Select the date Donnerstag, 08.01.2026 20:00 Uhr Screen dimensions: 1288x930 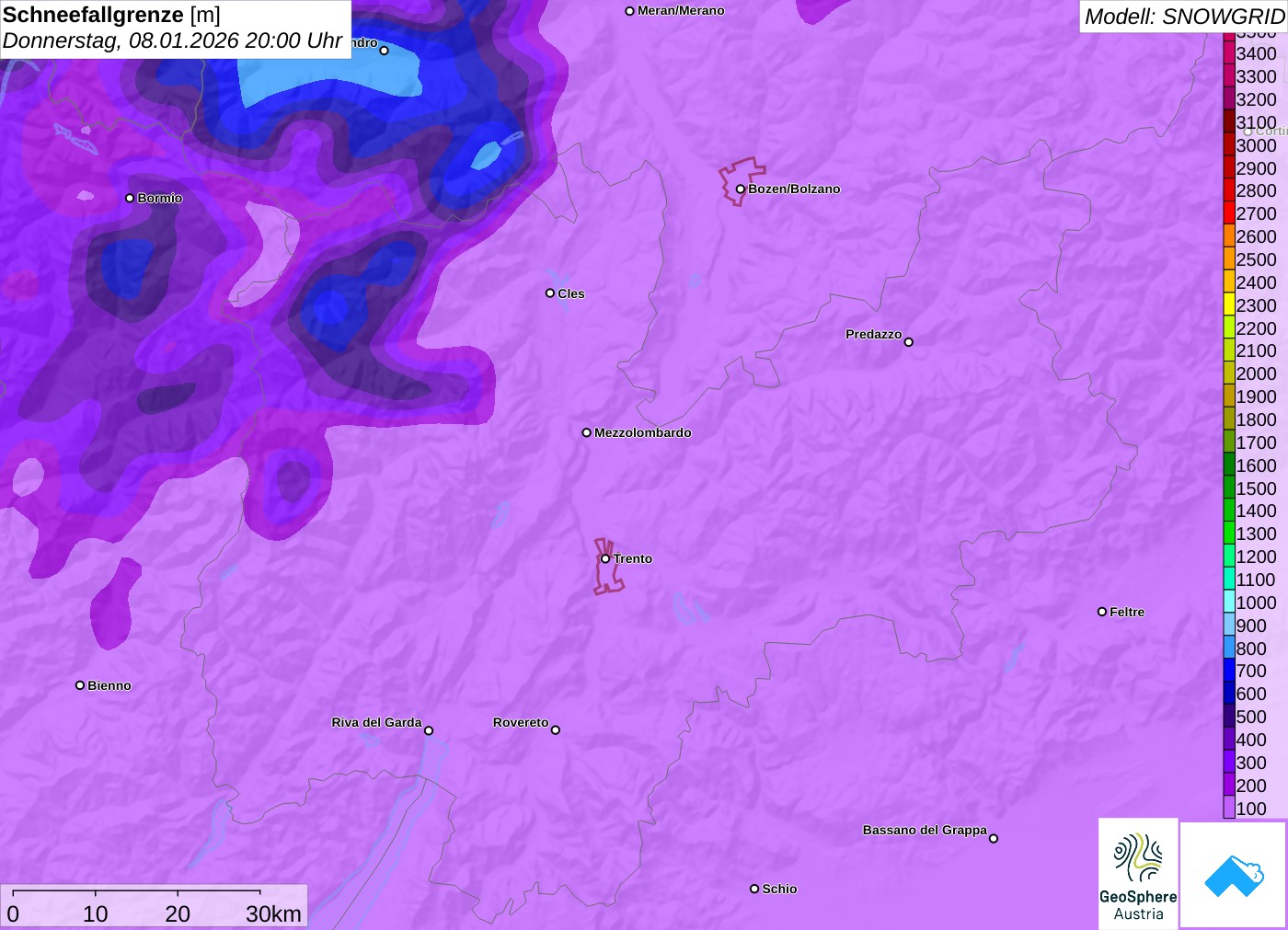(x=172, y=41)
